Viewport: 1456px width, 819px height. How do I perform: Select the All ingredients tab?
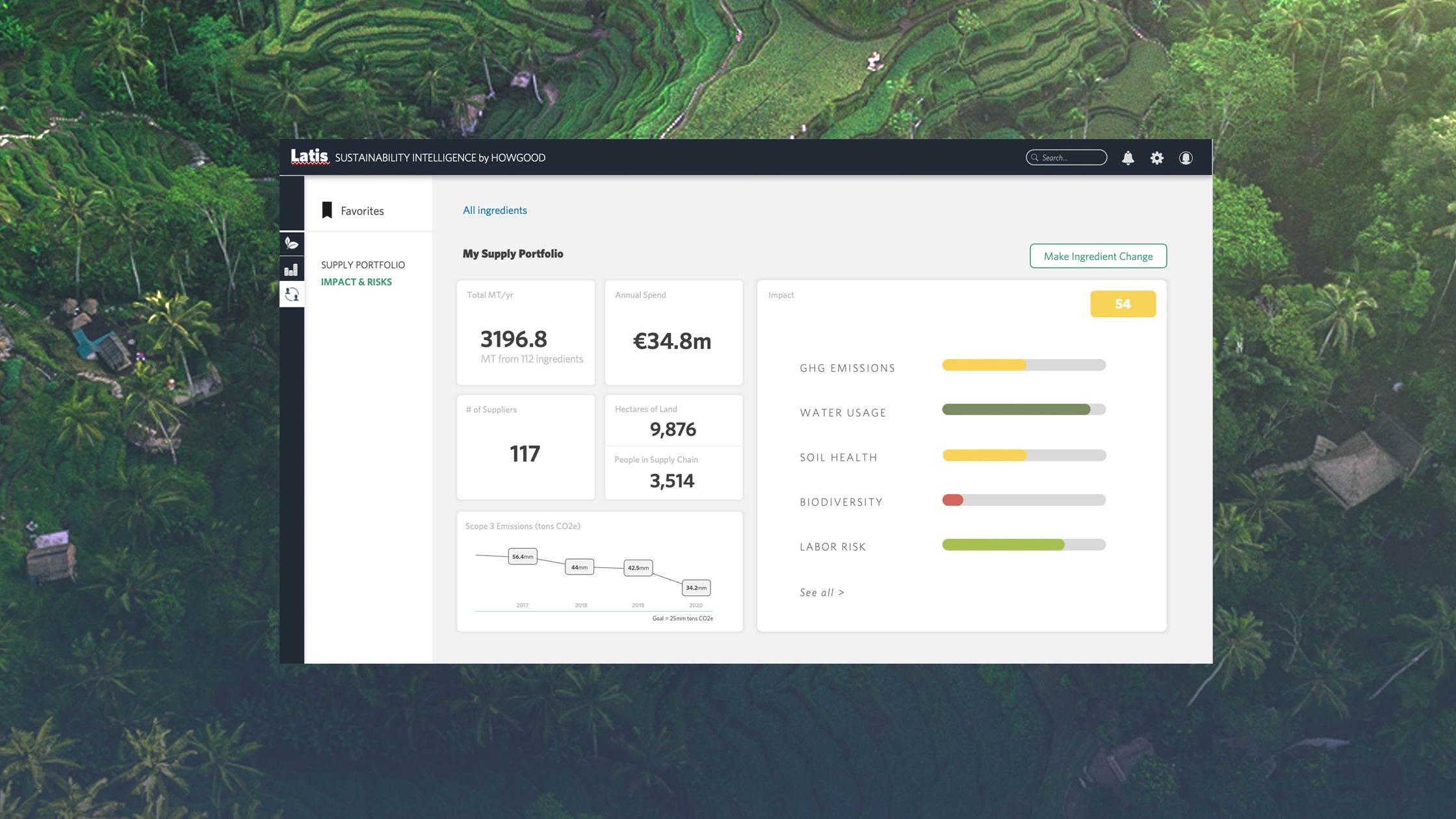pos(494,210)
